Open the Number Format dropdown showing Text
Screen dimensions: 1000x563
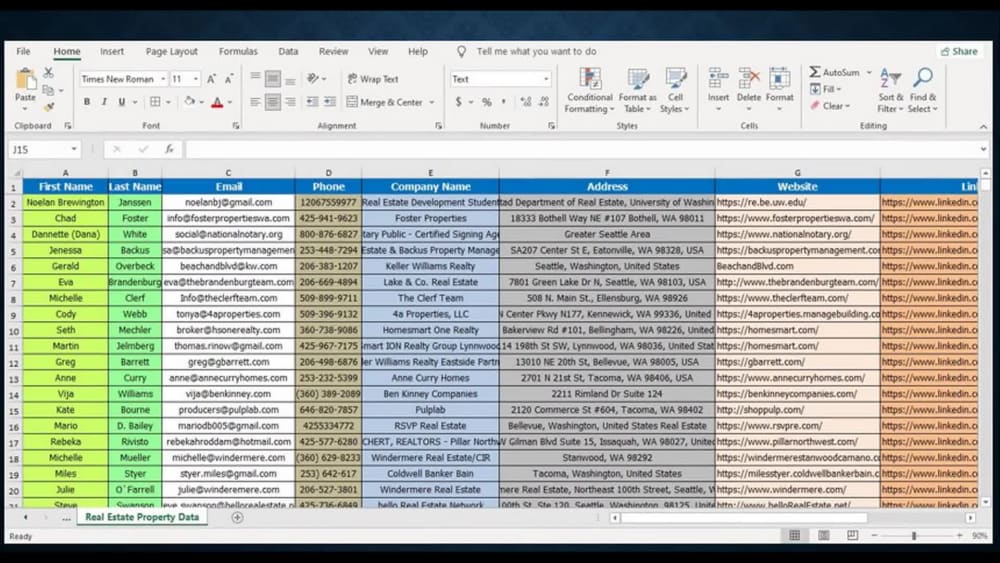546,79
